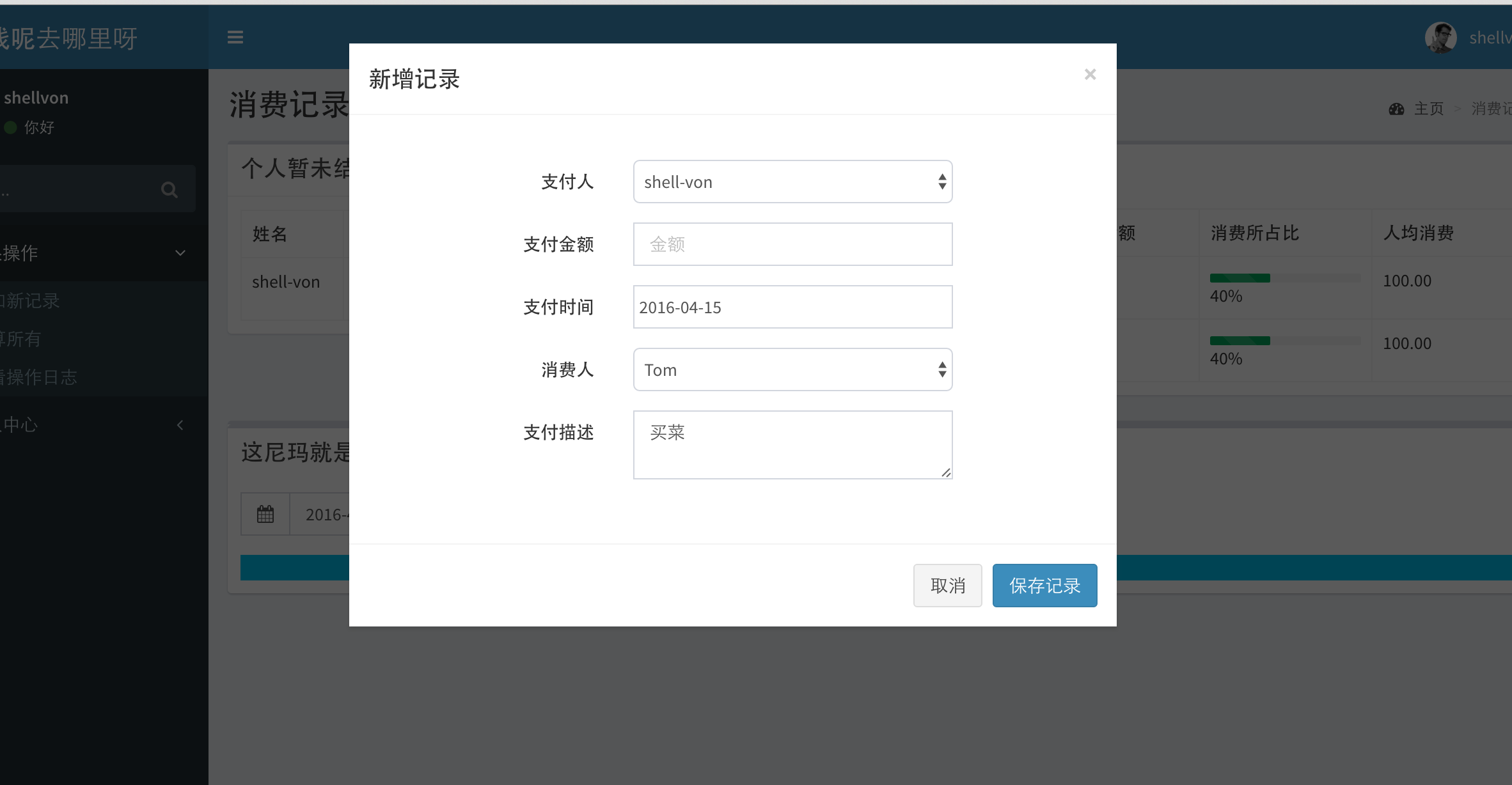1512x785 pixels.
Task: Click the sidebar search magnifier icon
Action: [169, 190]
